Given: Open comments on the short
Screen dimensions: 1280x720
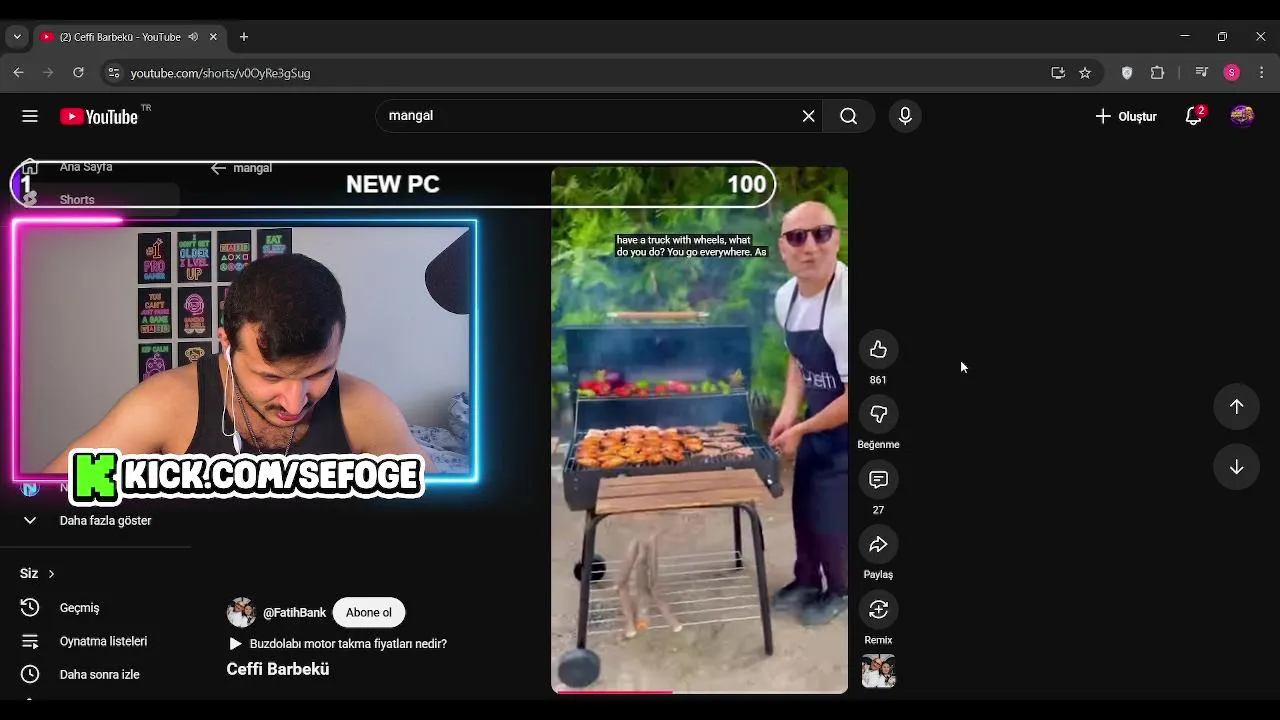Looking at the screenshot, I should [x=878, y=479].
